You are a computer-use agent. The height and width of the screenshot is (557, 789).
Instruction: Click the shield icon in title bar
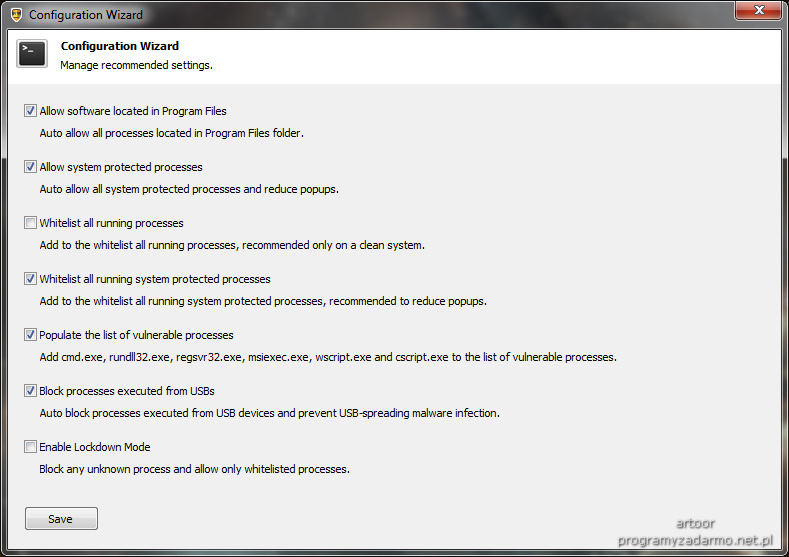[16, 15]
